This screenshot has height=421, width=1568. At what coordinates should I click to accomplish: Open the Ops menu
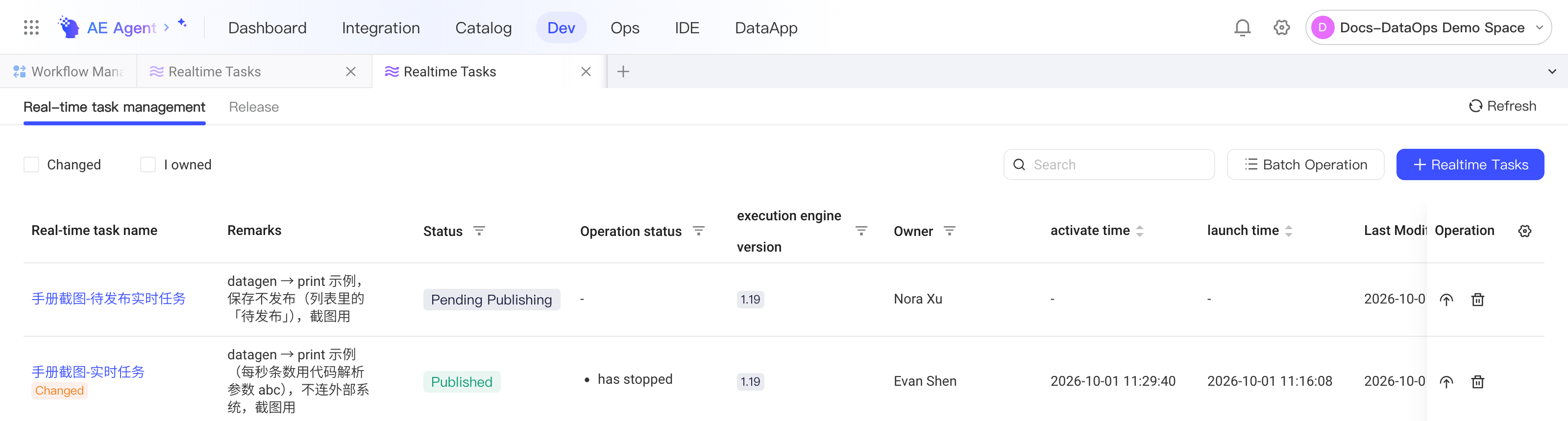pos(625,27)
